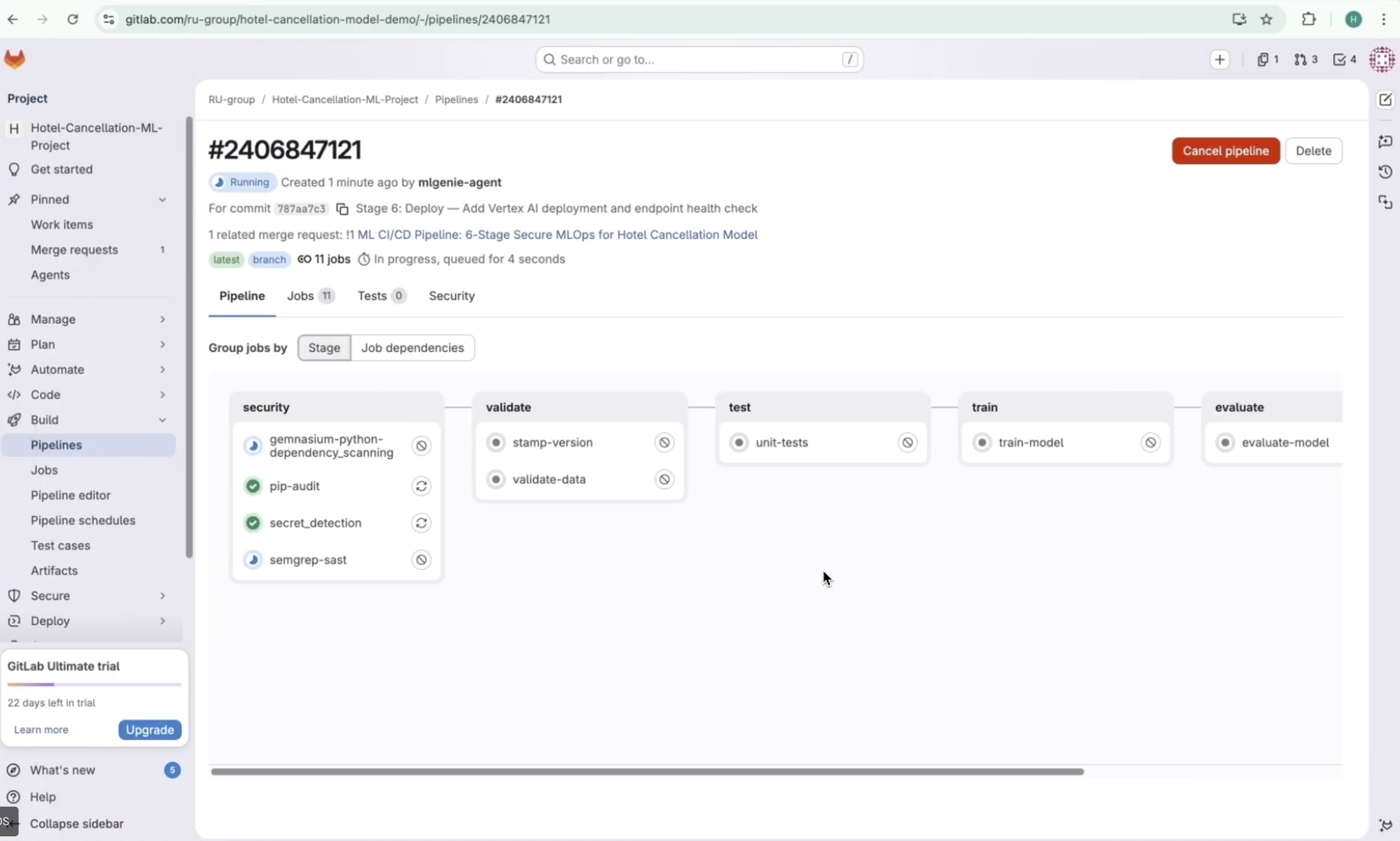This screenshot has width=1400, height=841.
Task: Open the Security tab
Action: pyautogui.click(x=451, y=296)
